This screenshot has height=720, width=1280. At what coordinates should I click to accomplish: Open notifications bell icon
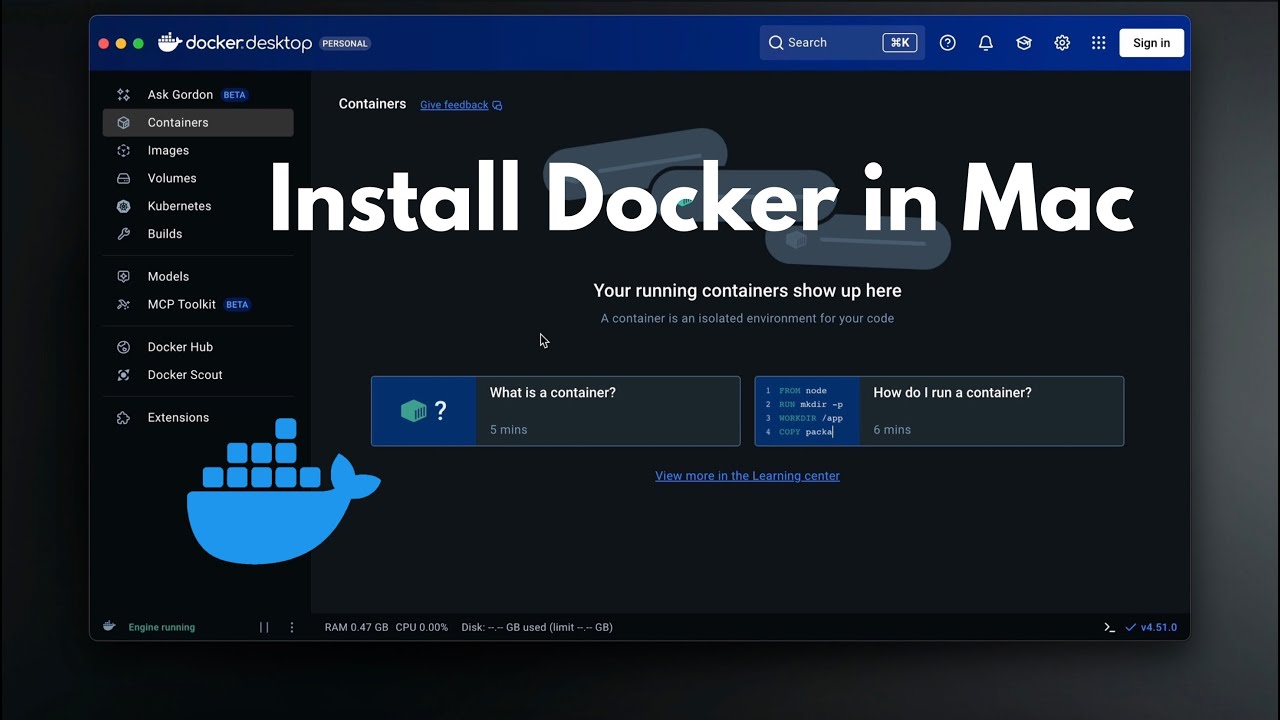(986, 43)
